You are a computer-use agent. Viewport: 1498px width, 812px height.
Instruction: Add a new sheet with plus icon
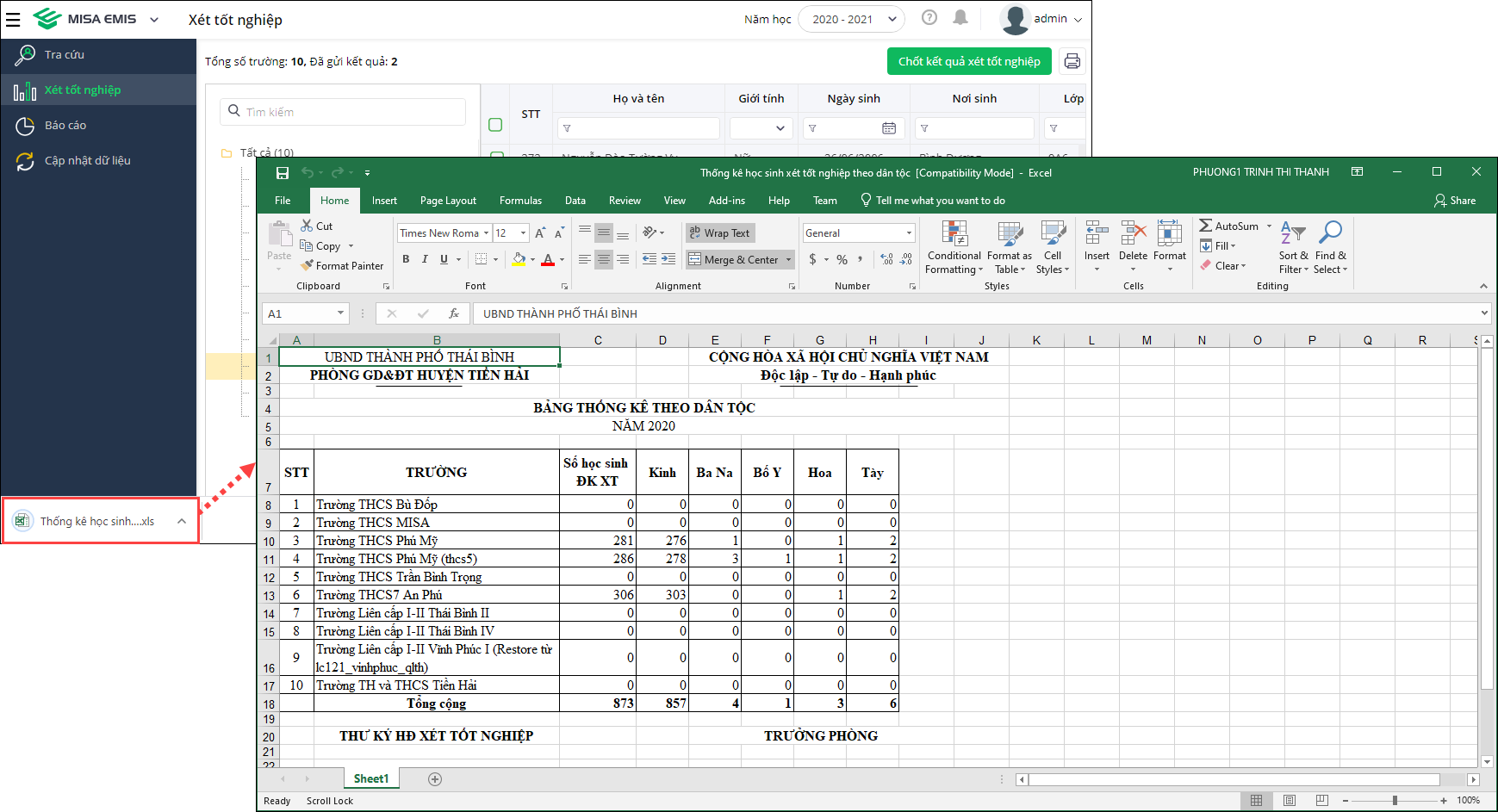[435, 779]
